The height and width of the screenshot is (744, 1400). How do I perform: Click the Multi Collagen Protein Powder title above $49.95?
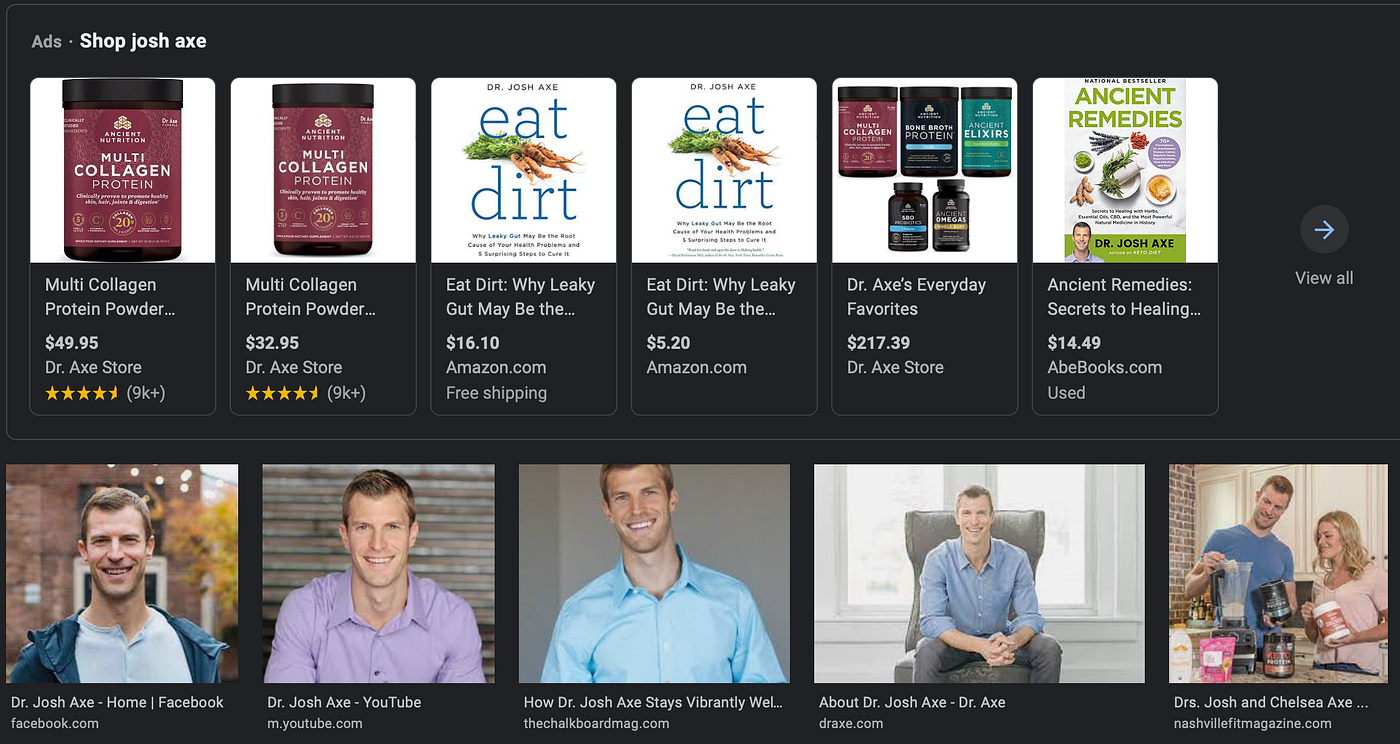(x=110, y=297)
